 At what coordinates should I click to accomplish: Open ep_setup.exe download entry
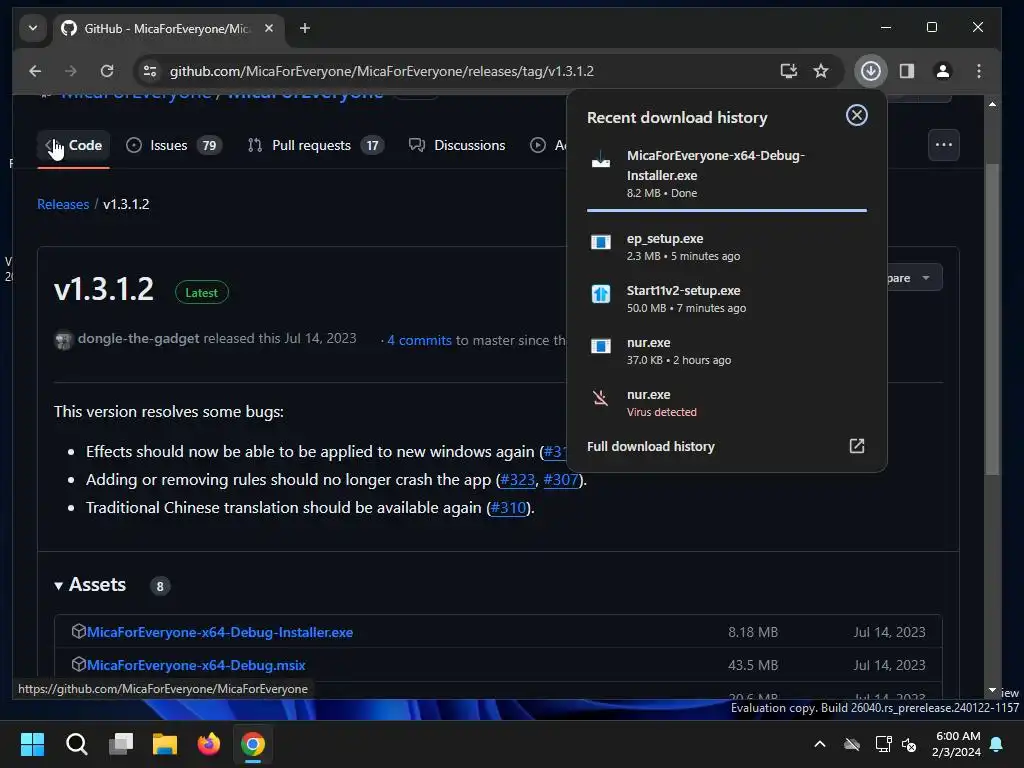[x=727, y=247]
